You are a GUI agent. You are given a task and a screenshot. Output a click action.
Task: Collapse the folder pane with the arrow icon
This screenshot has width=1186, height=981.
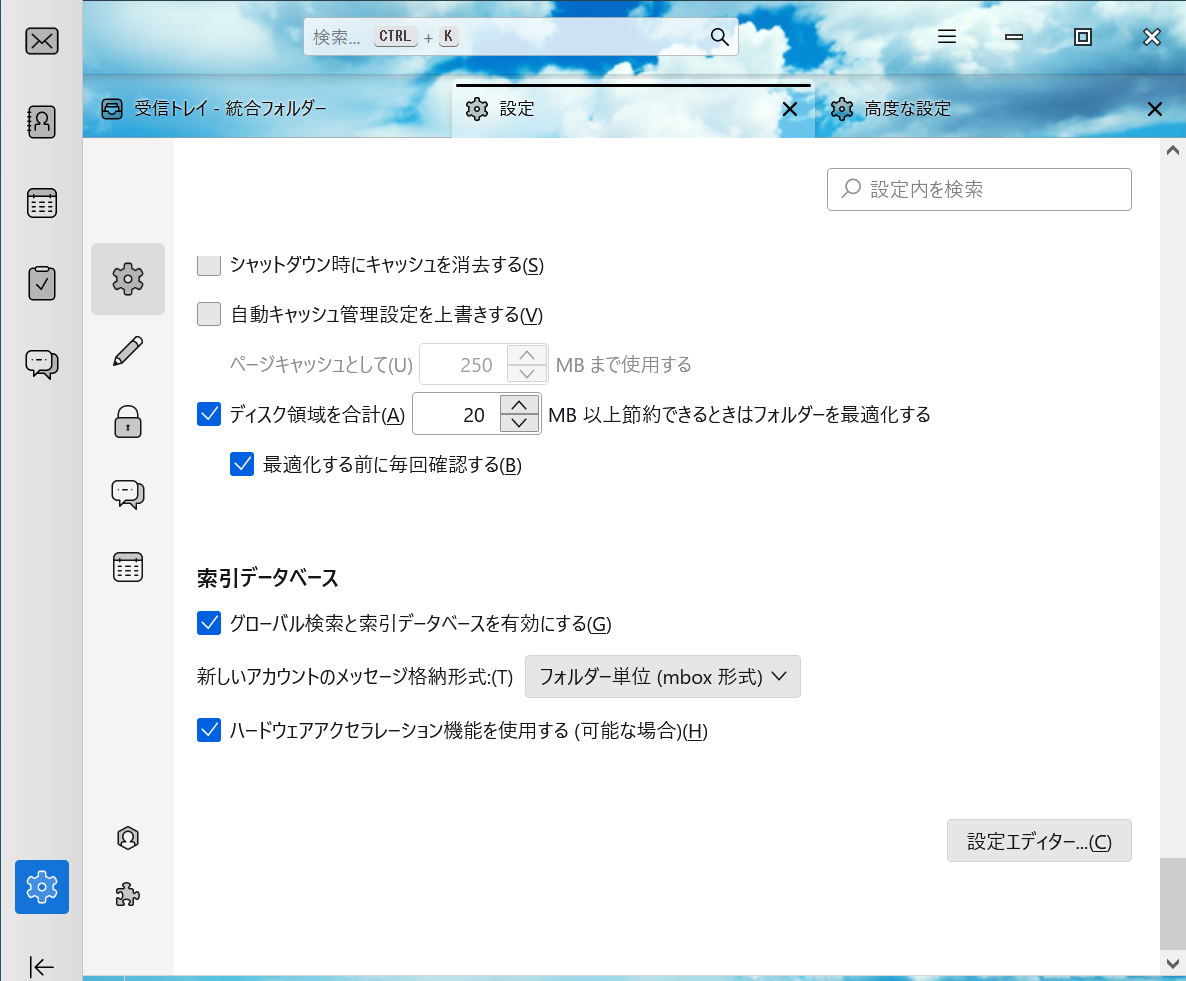point(41,967)
